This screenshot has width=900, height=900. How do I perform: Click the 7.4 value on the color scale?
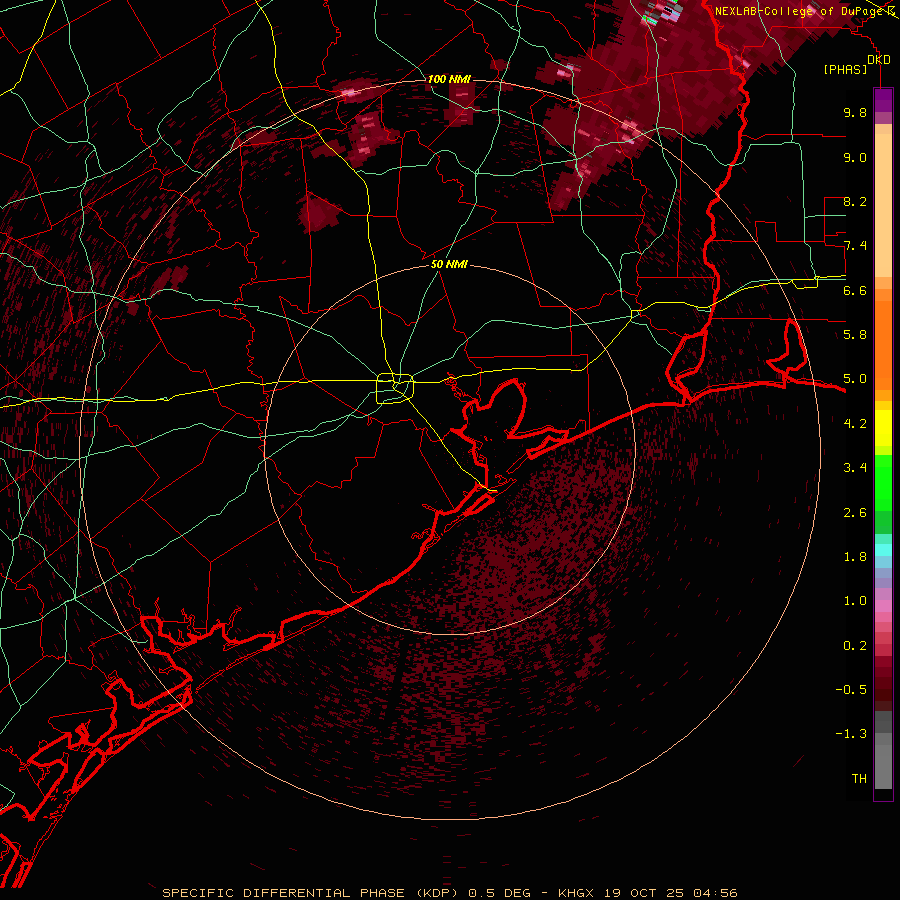coord(855,246)
